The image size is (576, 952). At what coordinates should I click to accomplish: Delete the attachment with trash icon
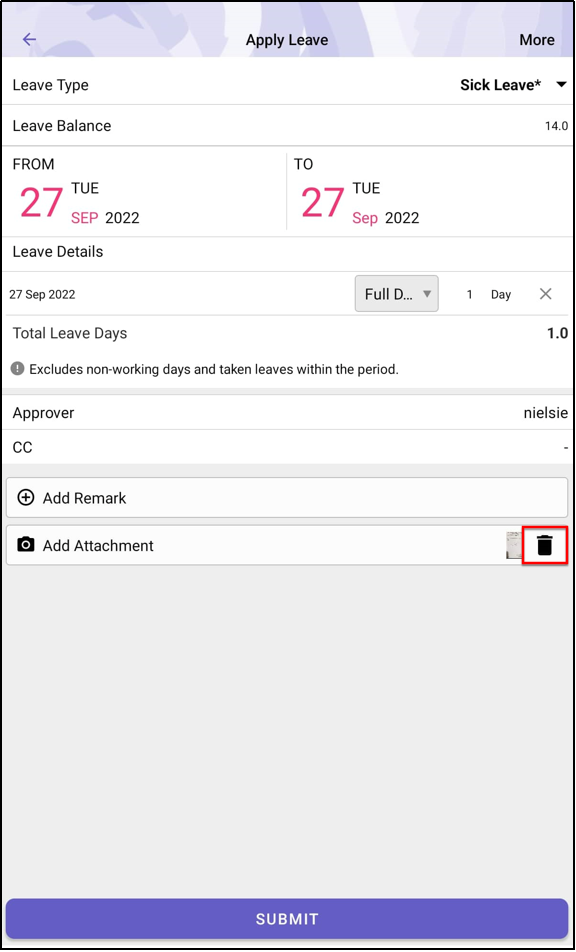[x=544, y=545]
